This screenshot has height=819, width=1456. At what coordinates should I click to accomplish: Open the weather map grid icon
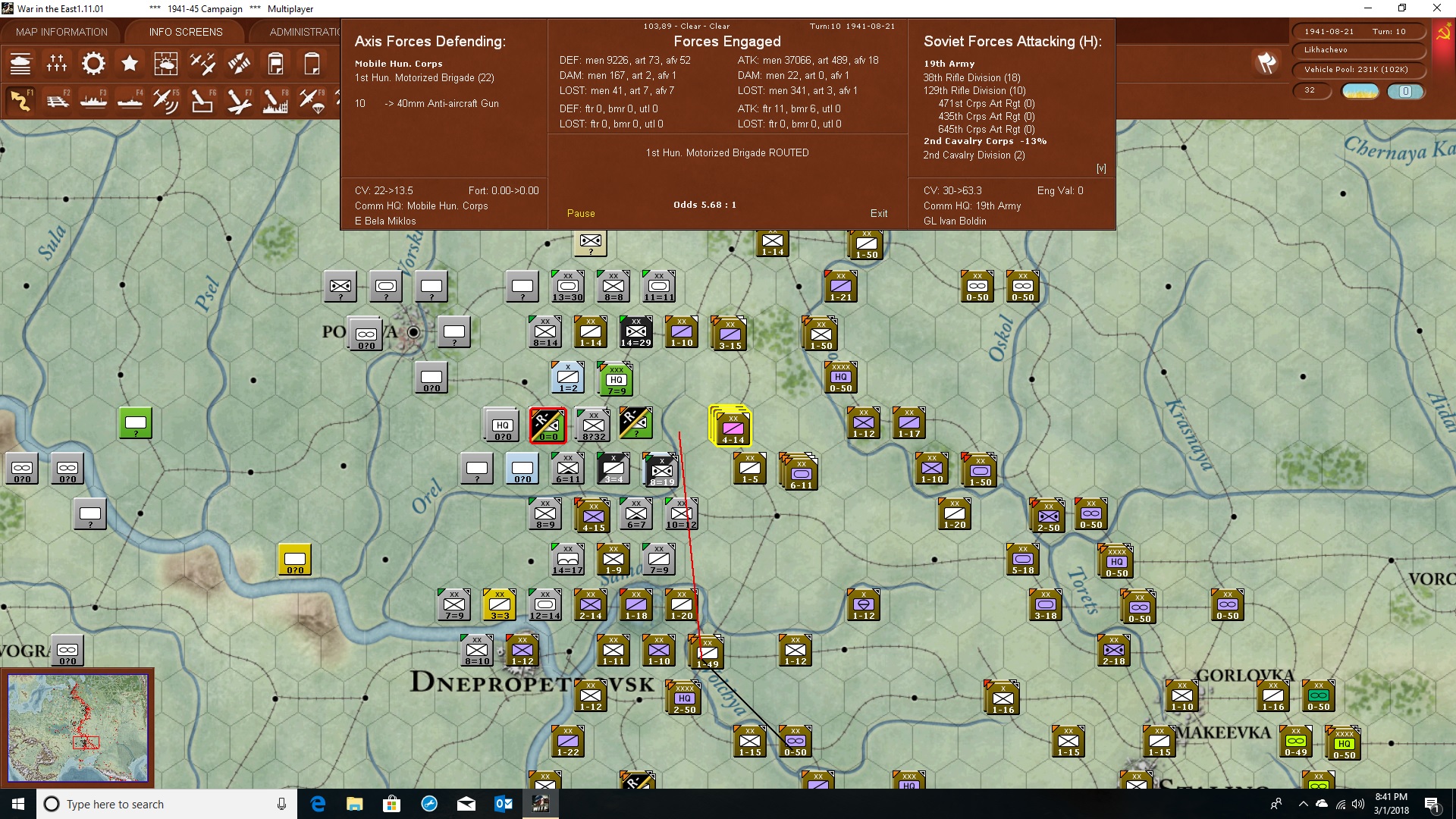tap(166, 64)
